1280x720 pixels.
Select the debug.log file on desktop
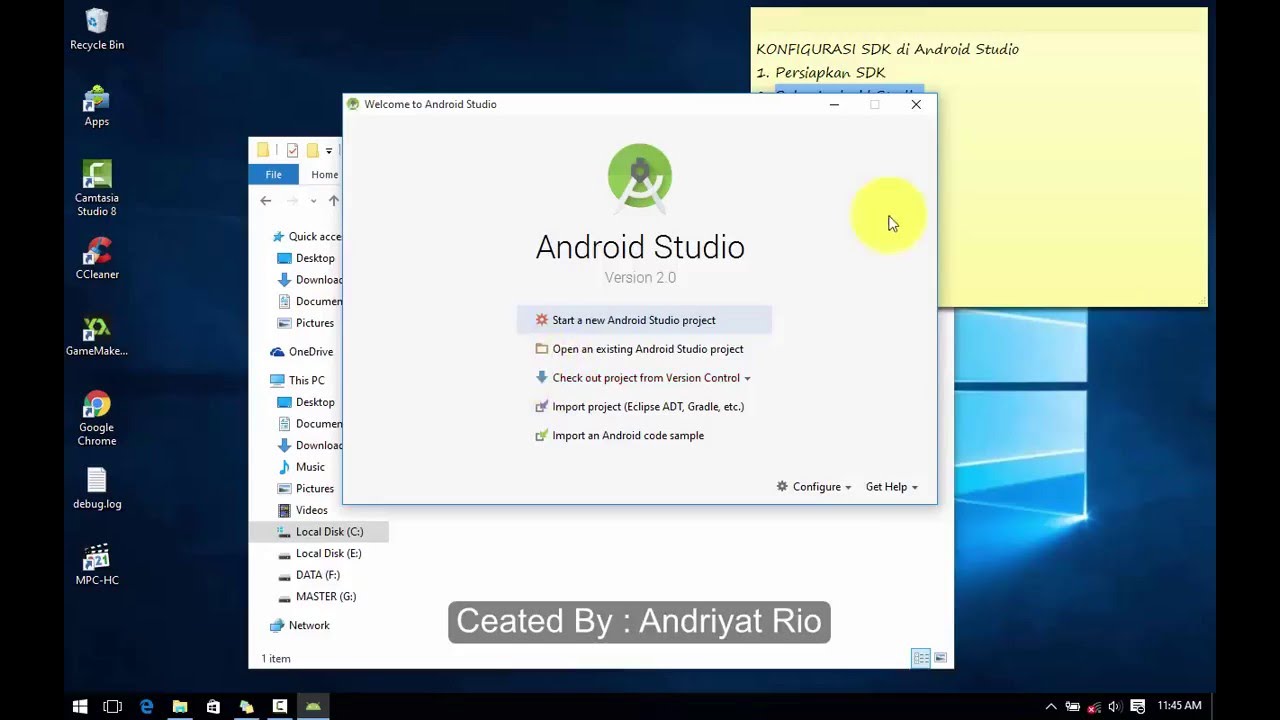coord(97,489)
